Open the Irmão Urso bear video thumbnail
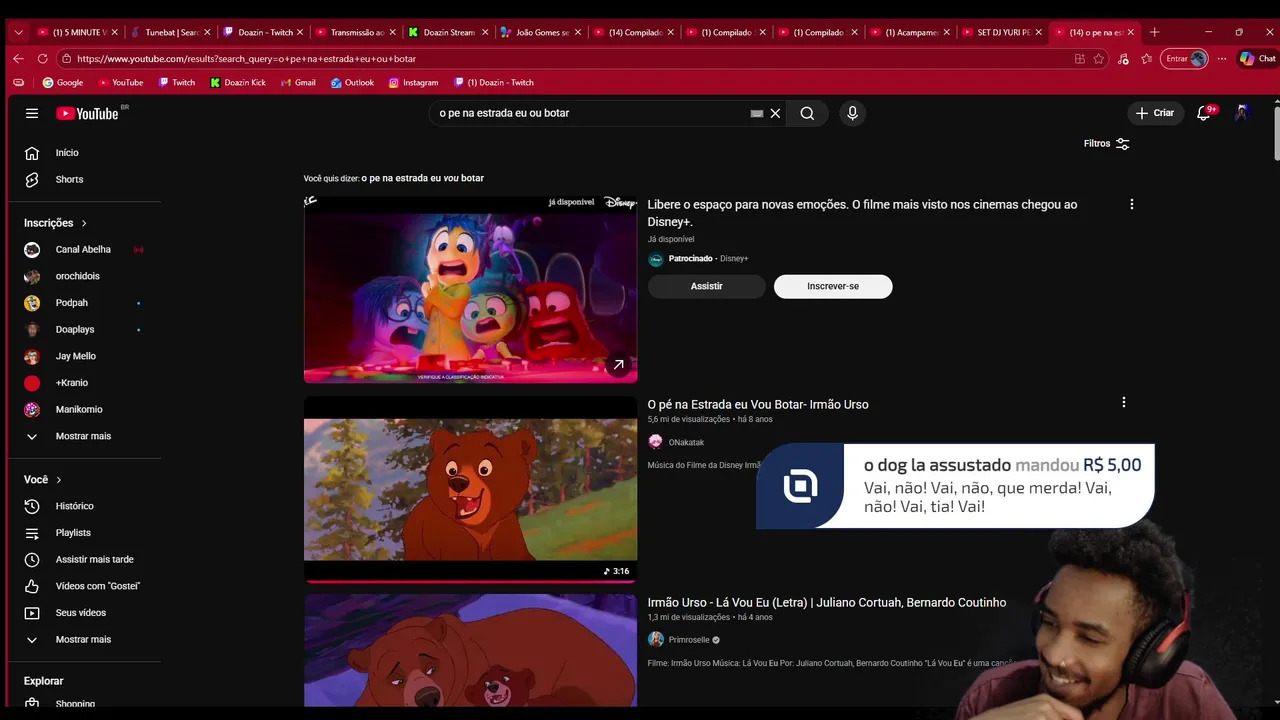Image resolution: width=1280 pixels, height=720 pixels. (x=470, y=489)
